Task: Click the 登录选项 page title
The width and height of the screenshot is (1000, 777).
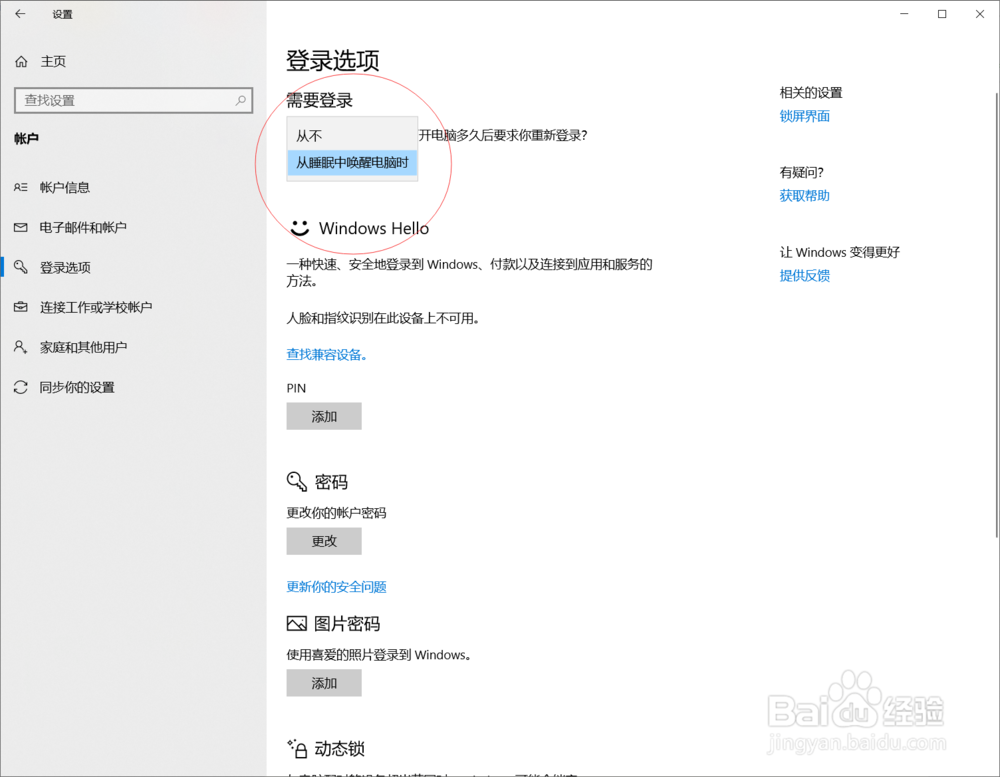Action: coord(332,61)
